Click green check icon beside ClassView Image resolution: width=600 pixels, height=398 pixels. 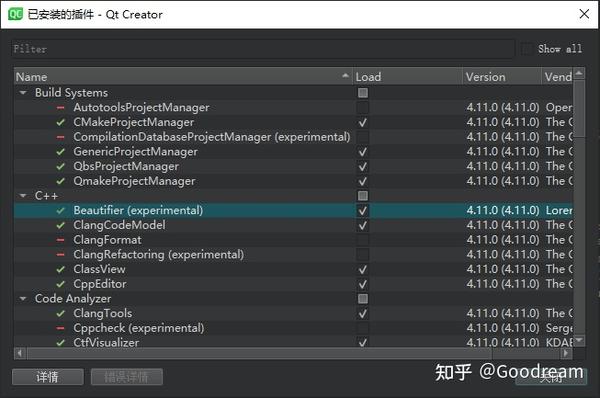click(60, 269)
